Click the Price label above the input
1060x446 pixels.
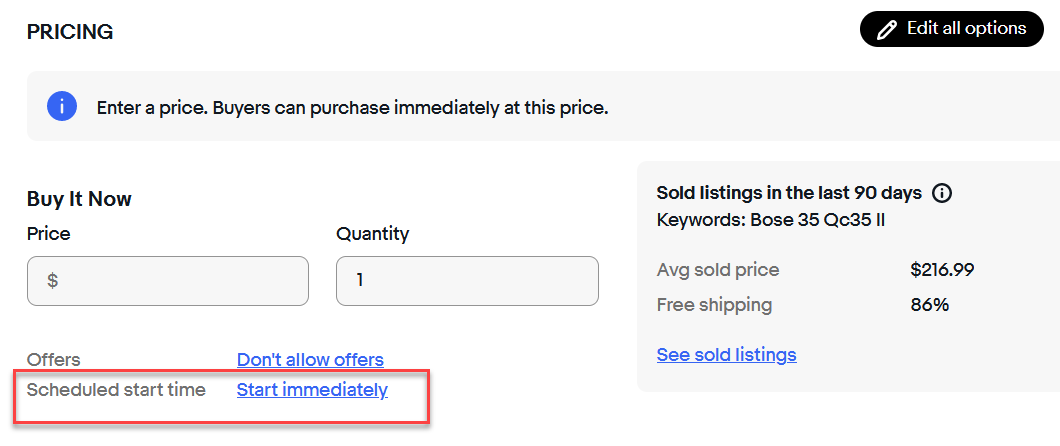click(48, 234)
